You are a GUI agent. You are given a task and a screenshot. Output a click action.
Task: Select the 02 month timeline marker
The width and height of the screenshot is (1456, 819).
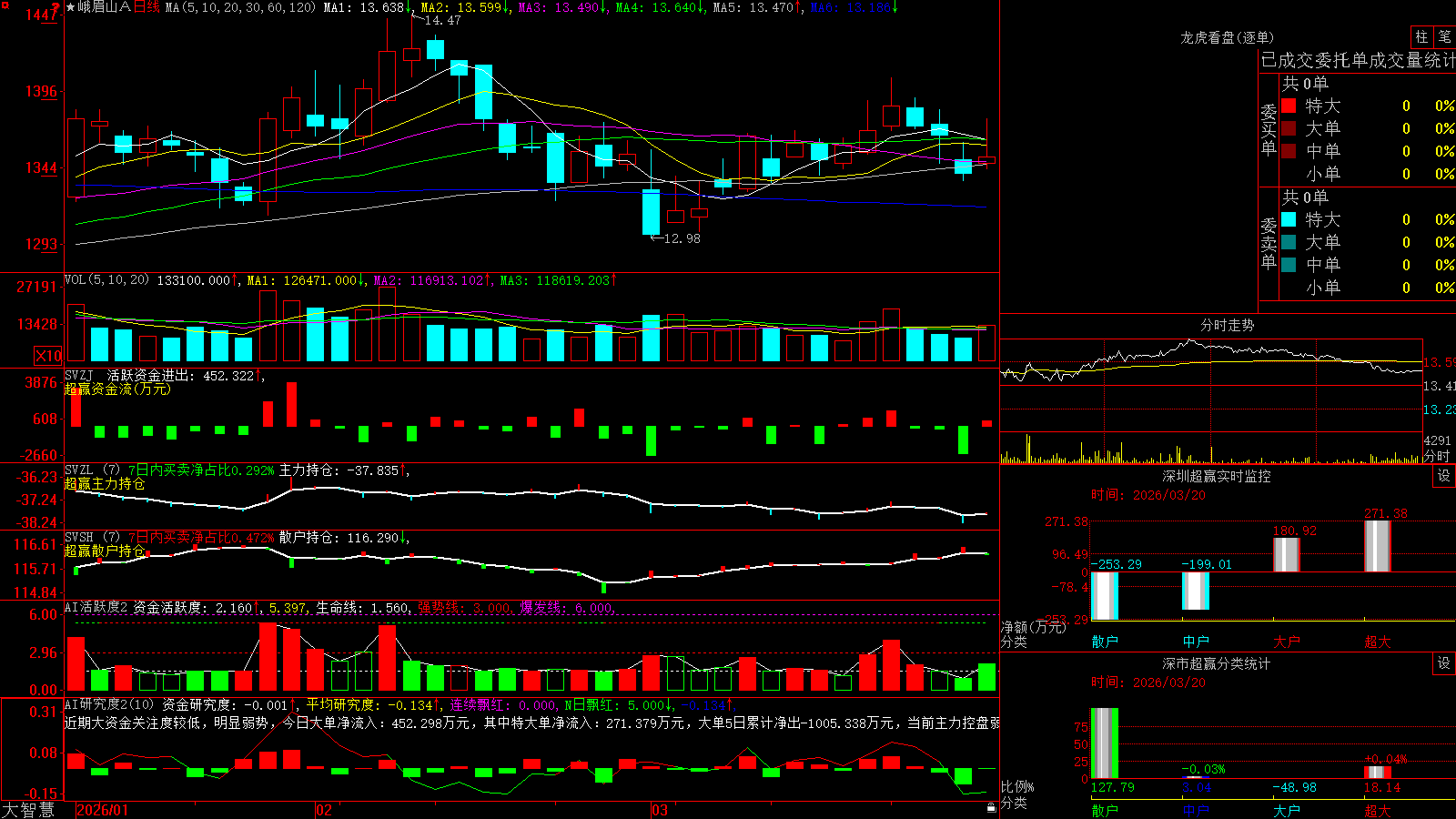[x=323, y=810]
